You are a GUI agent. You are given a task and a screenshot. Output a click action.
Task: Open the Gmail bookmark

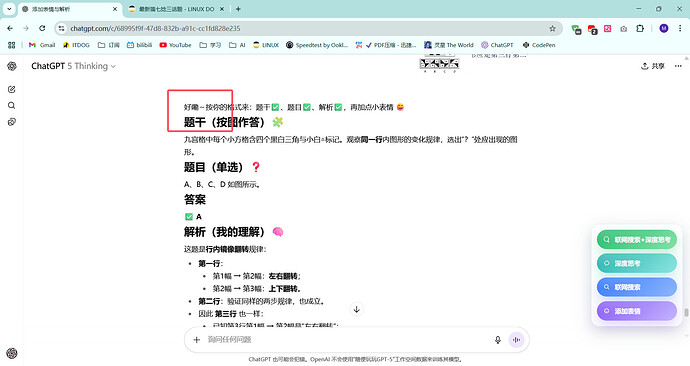[42, 45]
